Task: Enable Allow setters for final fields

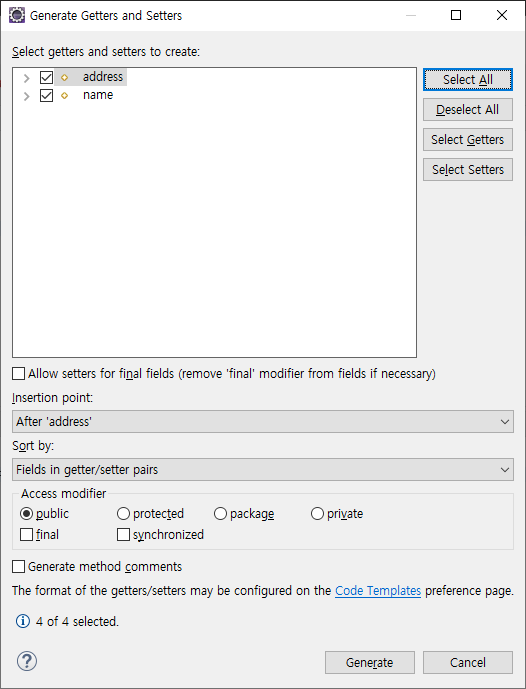Action: pyautogui.click(x=18, y=374)
